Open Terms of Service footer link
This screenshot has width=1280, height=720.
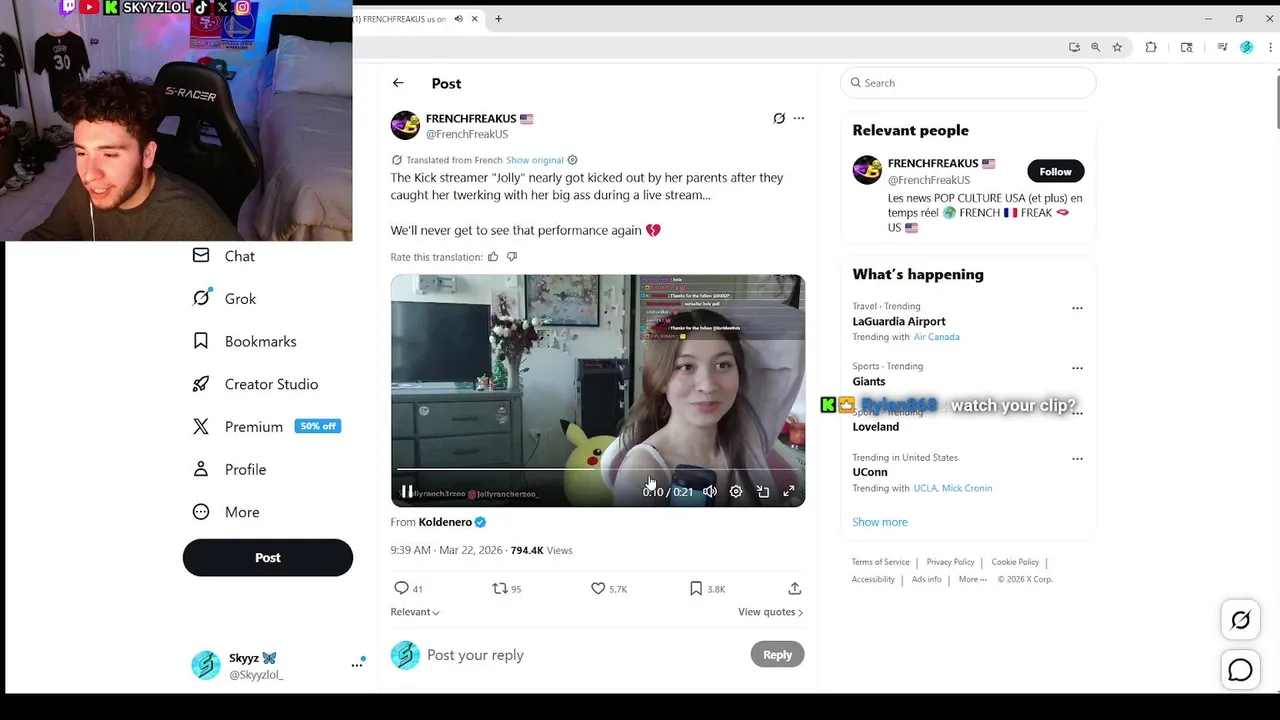pyautogui.click(x=880, y=562)
